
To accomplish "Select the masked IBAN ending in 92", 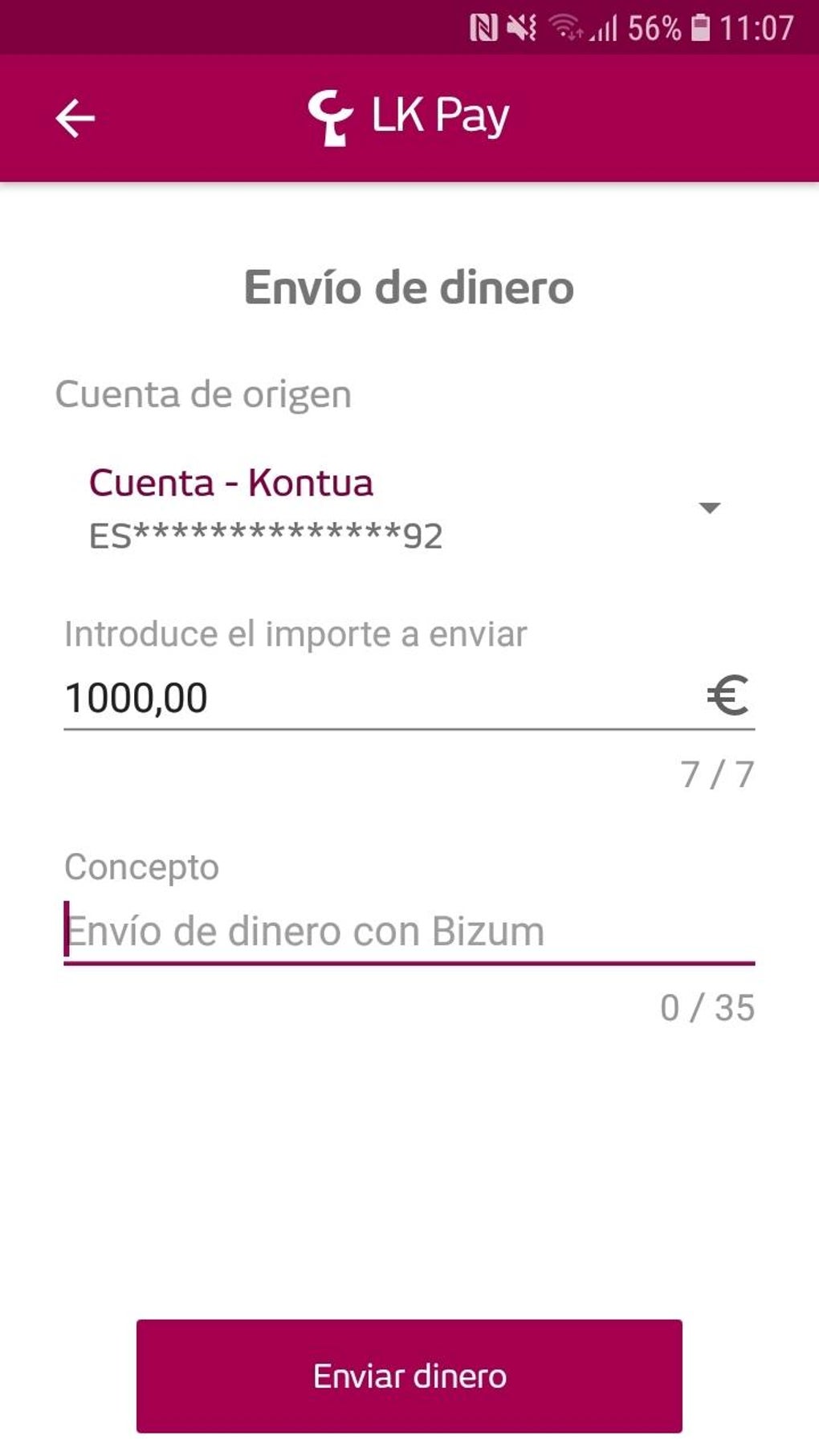I will pos(266,536).
